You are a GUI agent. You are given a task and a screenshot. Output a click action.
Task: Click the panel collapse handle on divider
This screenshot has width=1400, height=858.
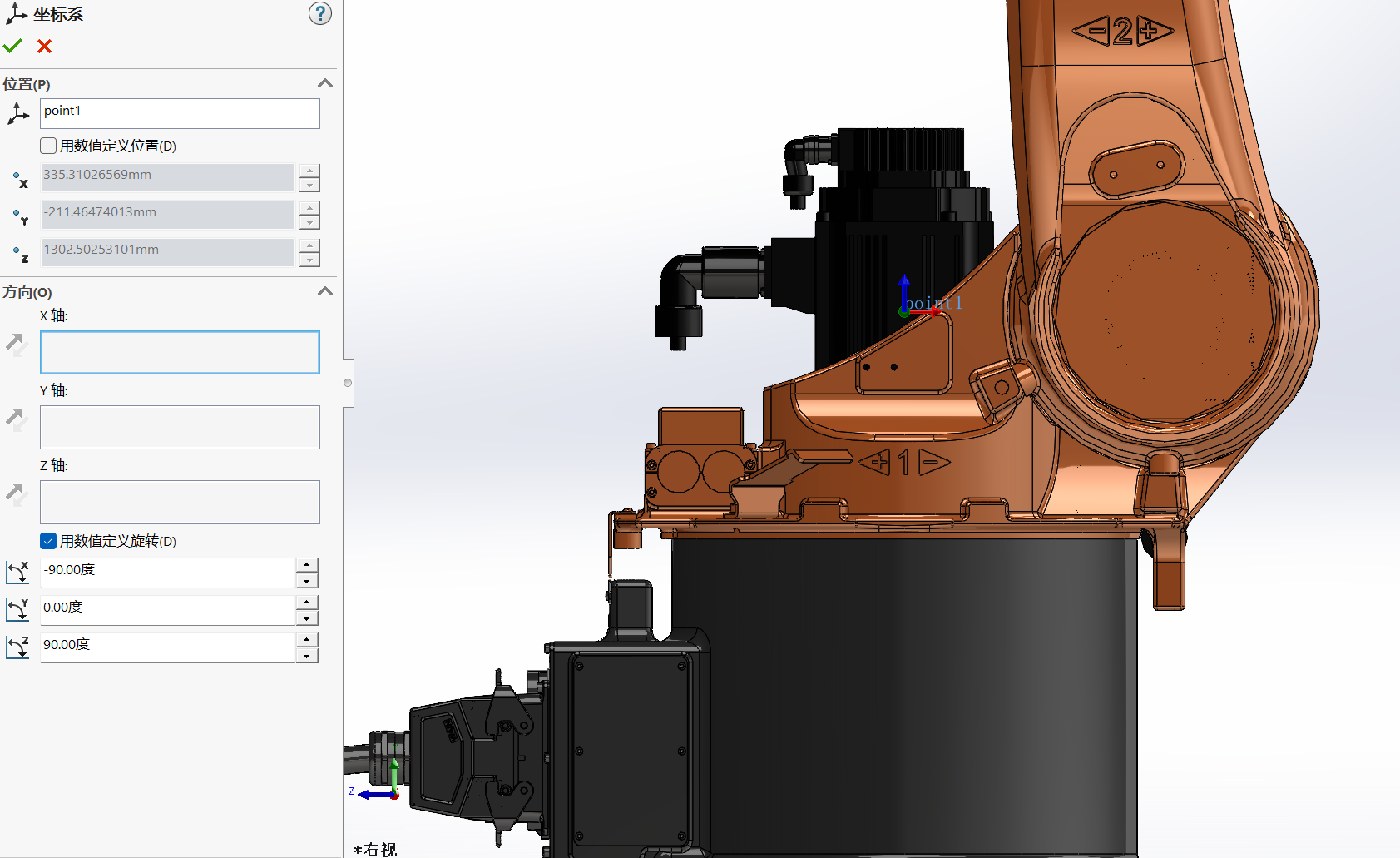(348, 383)
